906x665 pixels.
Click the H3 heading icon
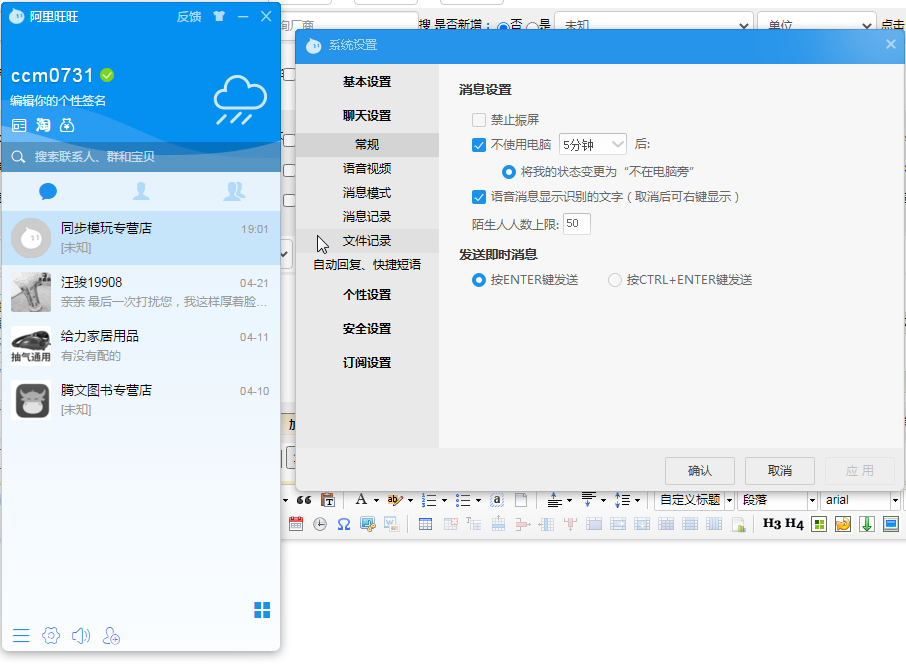[x=771, y=524]
